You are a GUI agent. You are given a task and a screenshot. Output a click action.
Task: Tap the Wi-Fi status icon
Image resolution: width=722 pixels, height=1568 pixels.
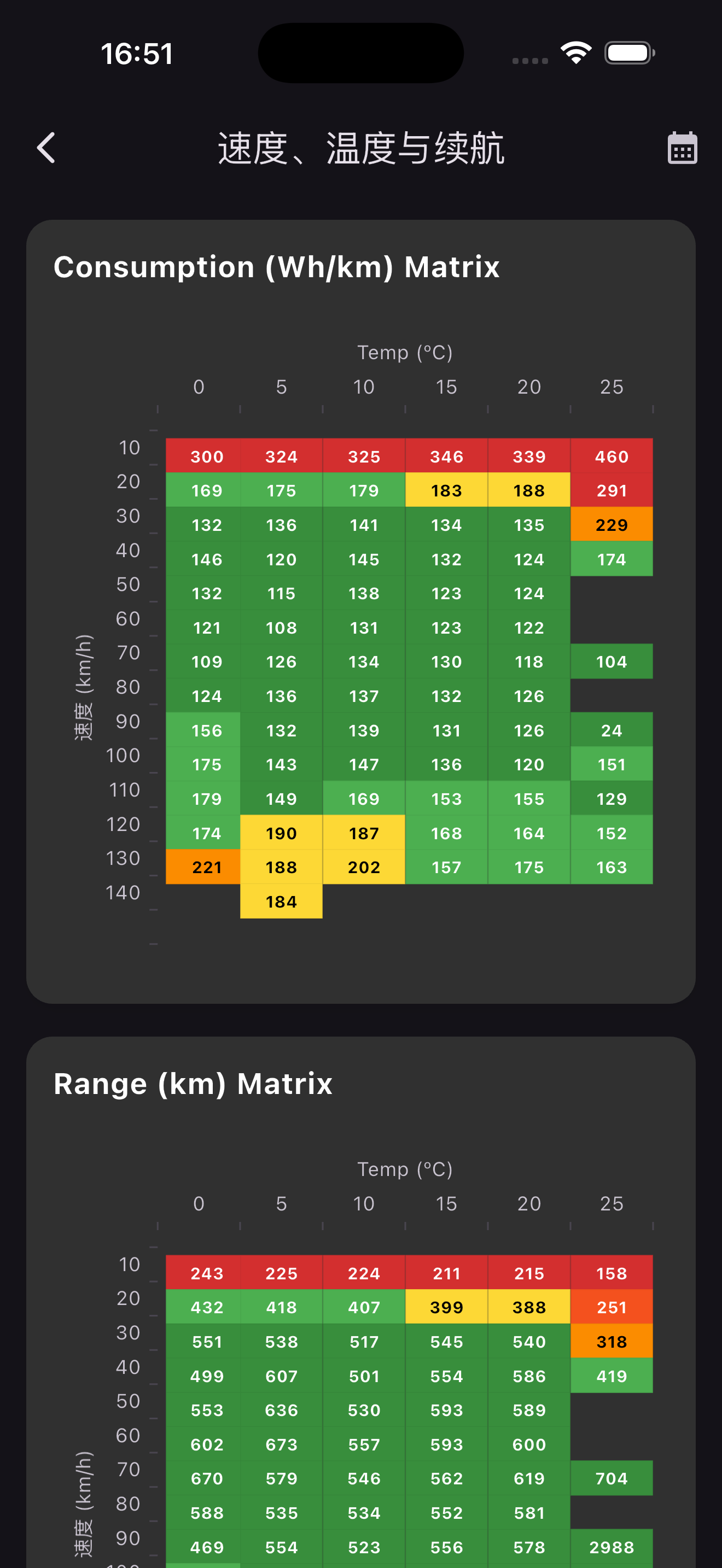(x=576, y=53)
